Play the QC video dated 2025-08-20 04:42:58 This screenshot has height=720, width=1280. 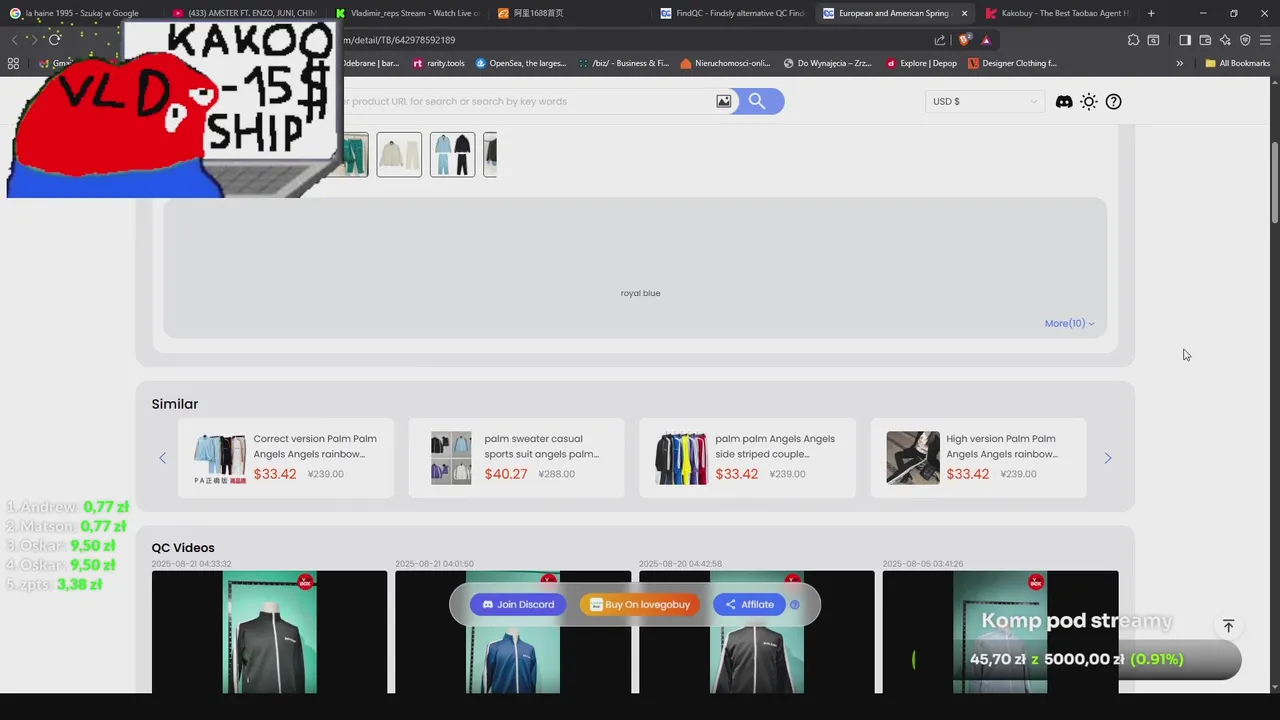pyautogui.click(x=756, y=632)
